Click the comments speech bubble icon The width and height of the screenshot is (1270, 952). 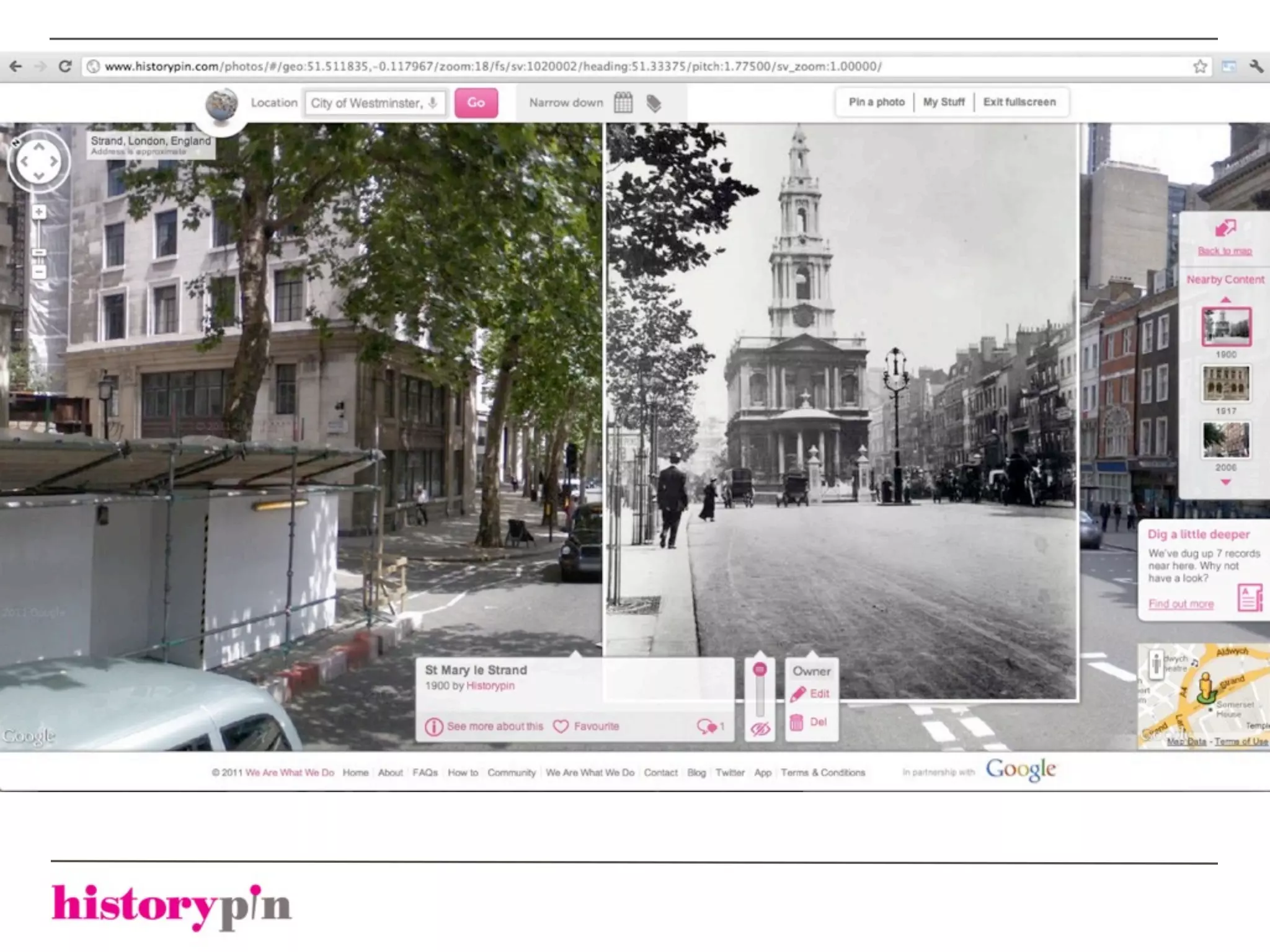706,726
